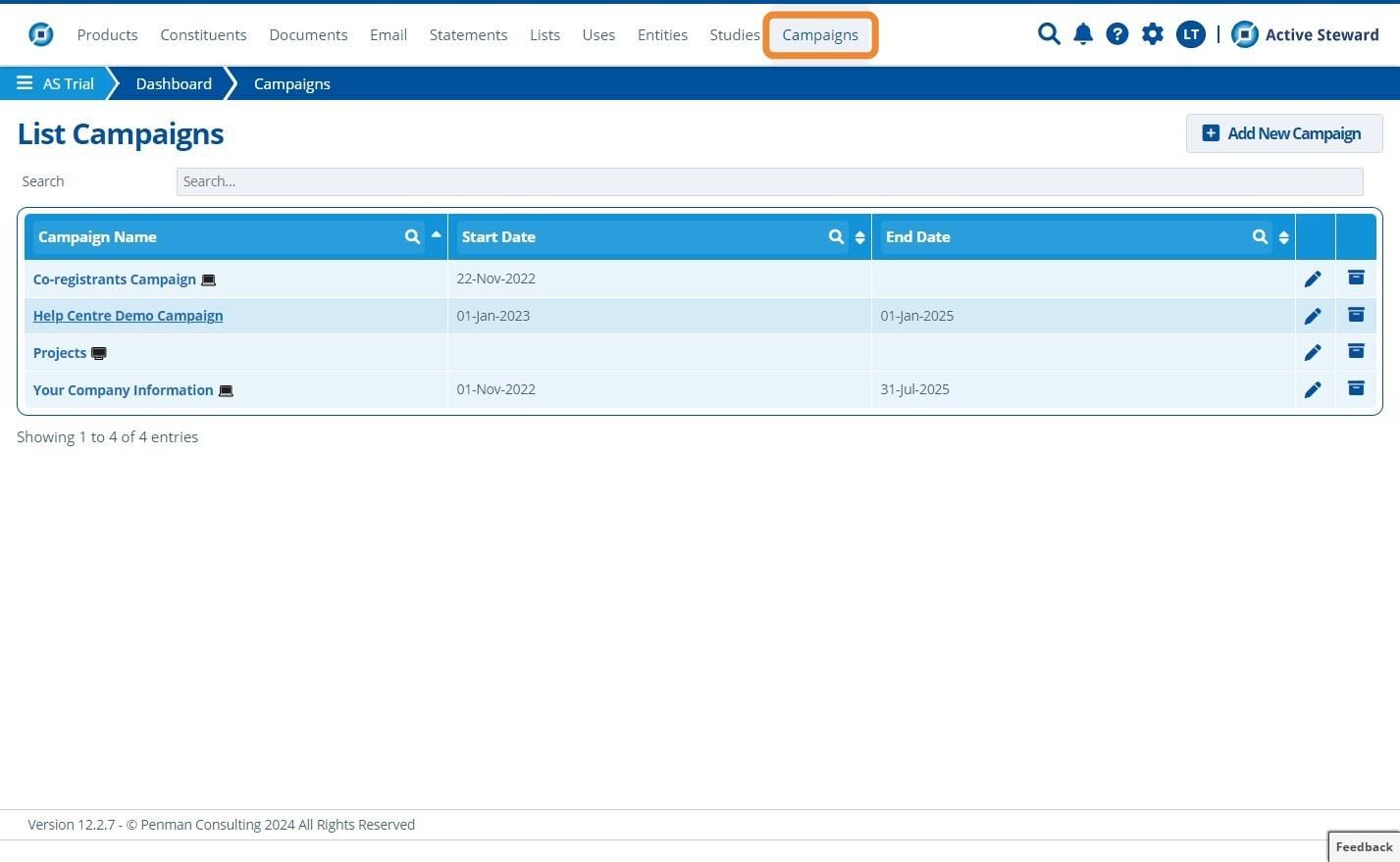
Task: Click the Active Steward logo at top left
Action: (x=41, y=34)
